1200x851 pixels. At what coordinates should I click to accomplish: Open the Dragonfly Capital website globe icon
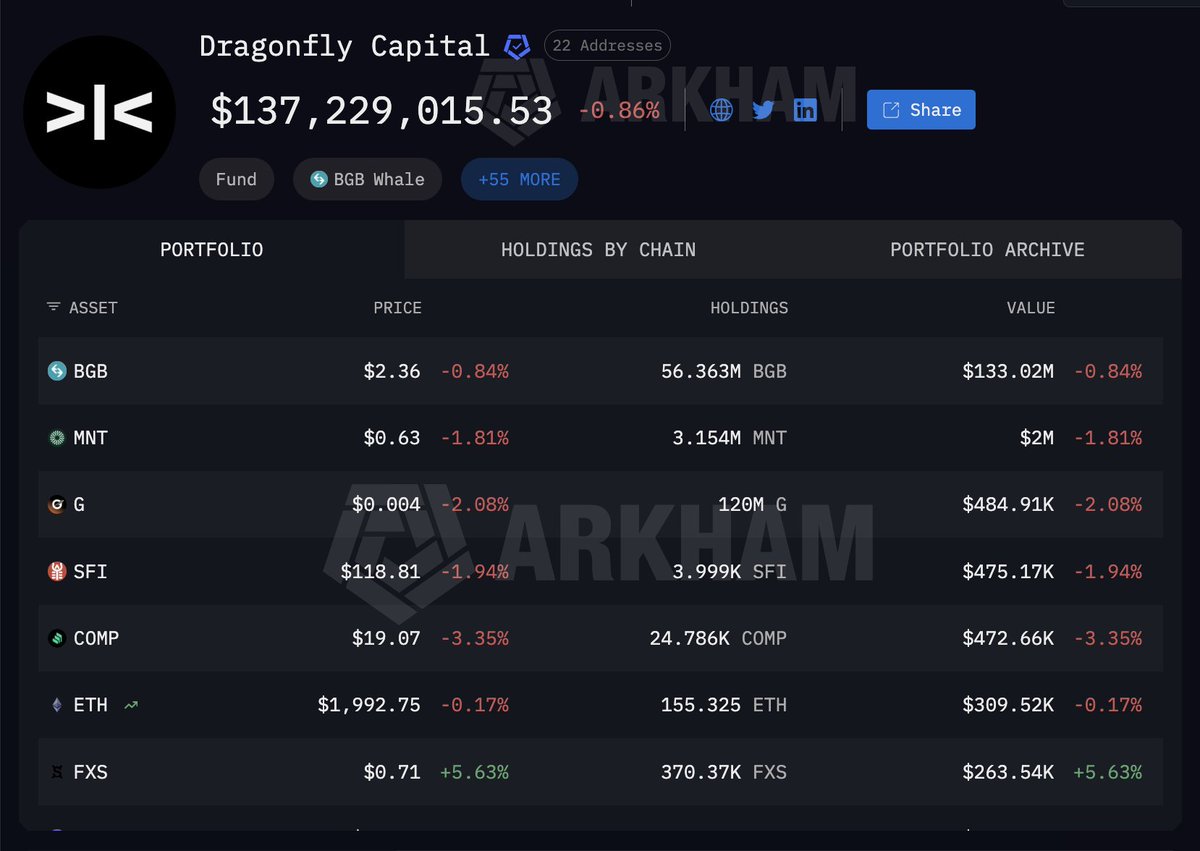[x=721, y=110]
